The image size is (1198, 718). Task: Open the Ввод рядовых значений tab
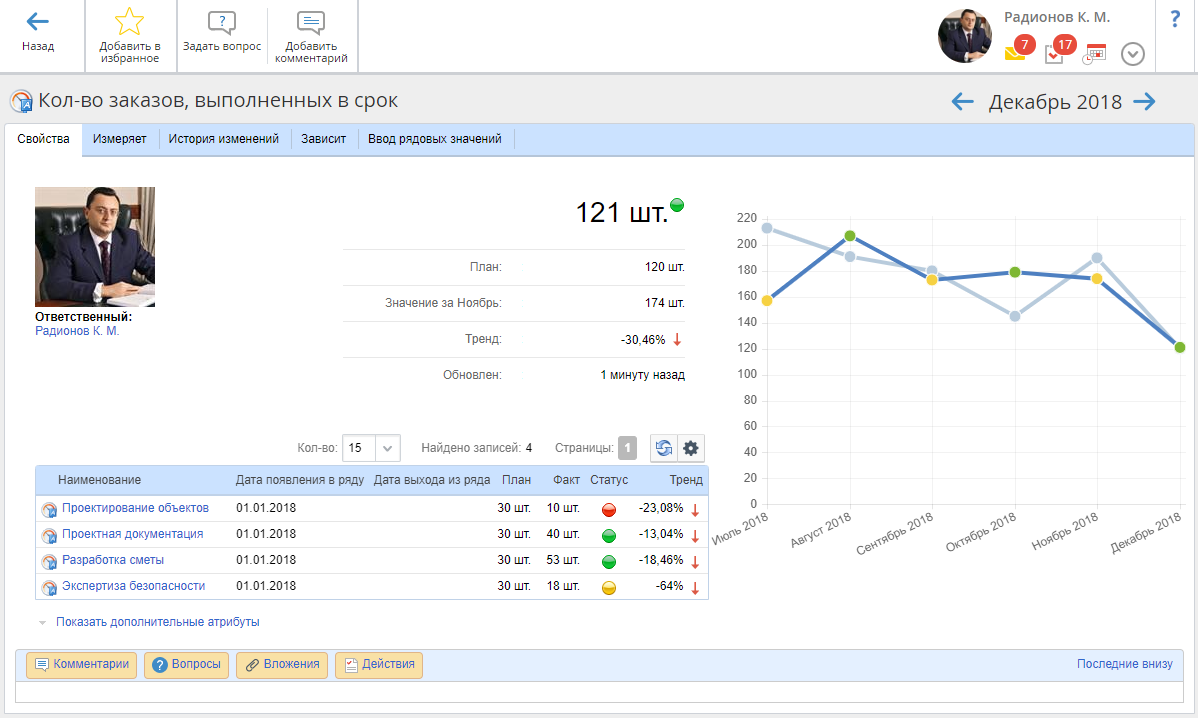(x=434, y=140)
